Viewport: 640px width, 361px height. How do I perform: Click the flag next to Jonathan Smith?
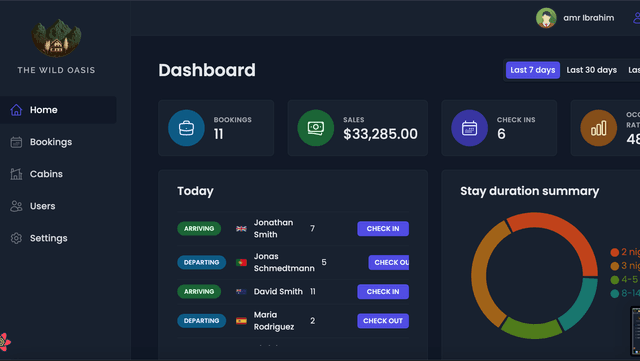click(x=241, y=229)
